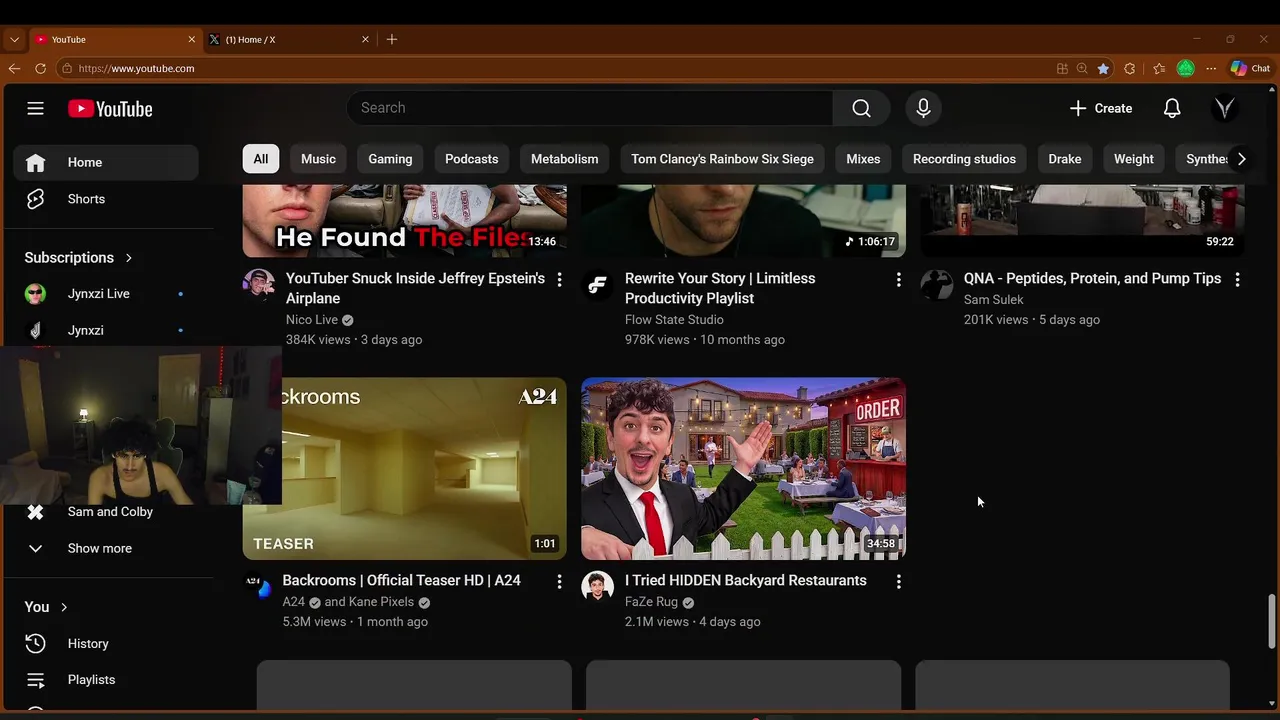Select the Metabolism filter chip
Screen dimensions: 1280x720
[x=564, y=159]
